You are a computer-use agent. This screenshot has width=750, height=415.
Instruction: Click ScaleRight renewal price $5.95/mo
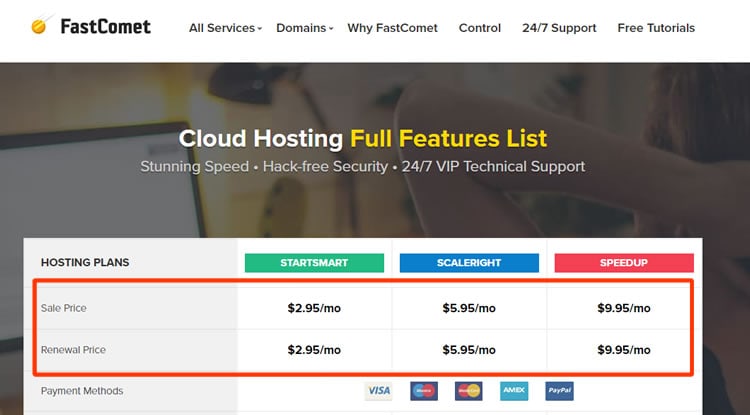[469, 350]
